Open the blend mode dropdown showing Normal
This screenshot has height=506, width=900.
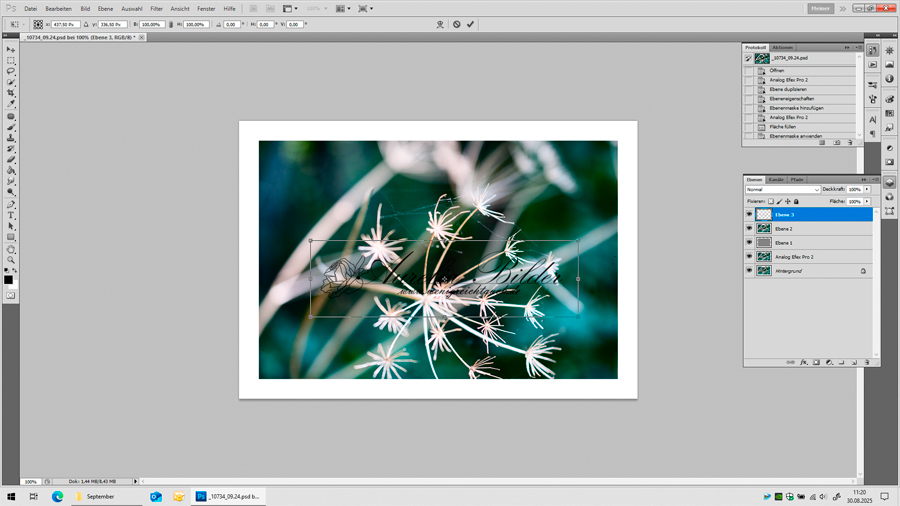pos(782,189)
